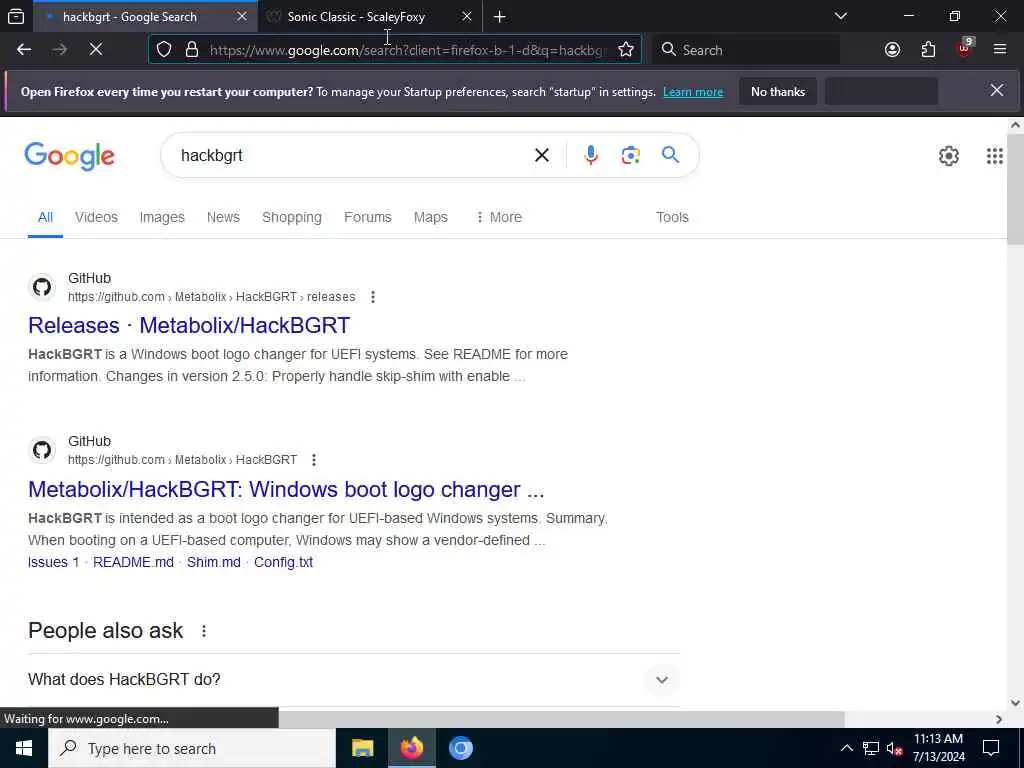Screen dimensions: 1024x768
Task: Select the All results tab
Action: point(45,217)
